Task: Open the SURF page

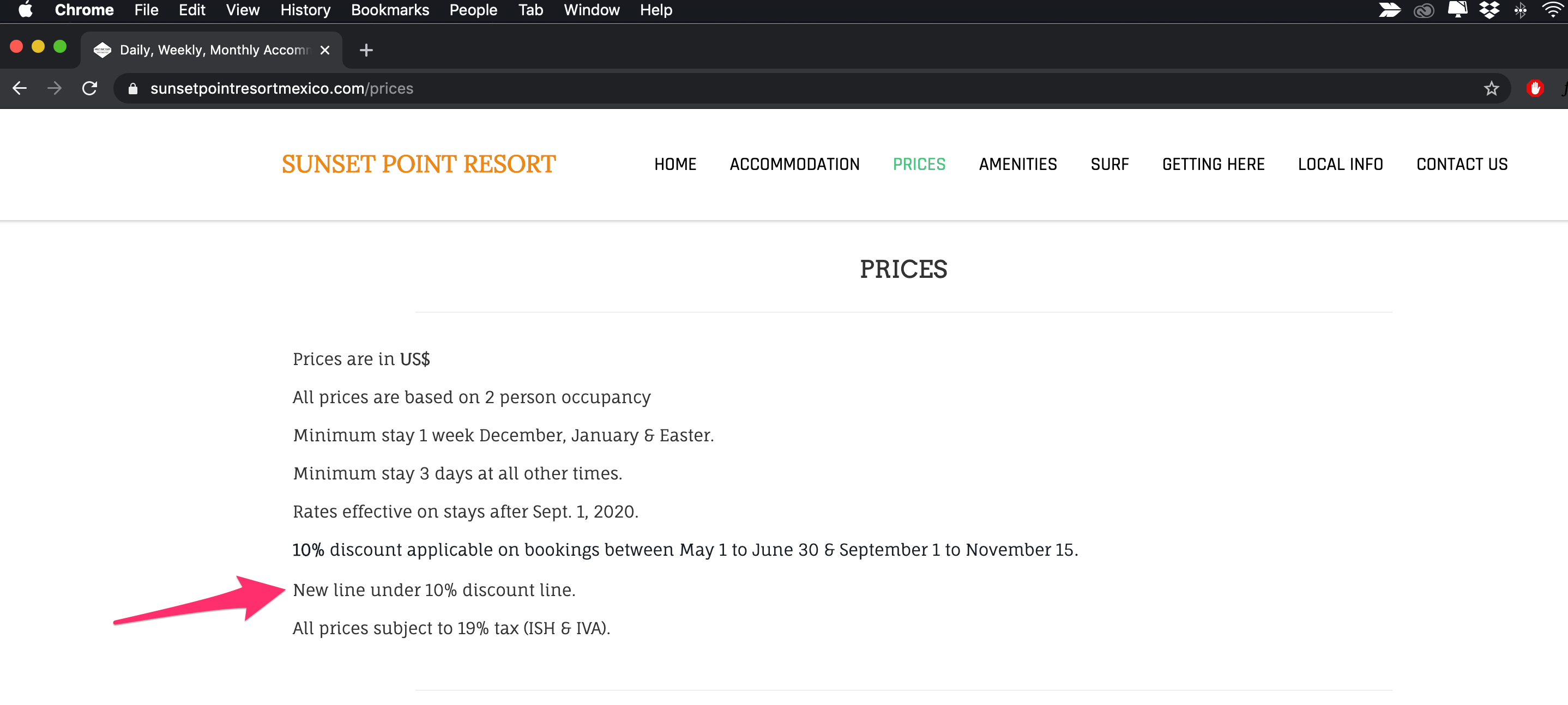Action: click(1109, 164)
